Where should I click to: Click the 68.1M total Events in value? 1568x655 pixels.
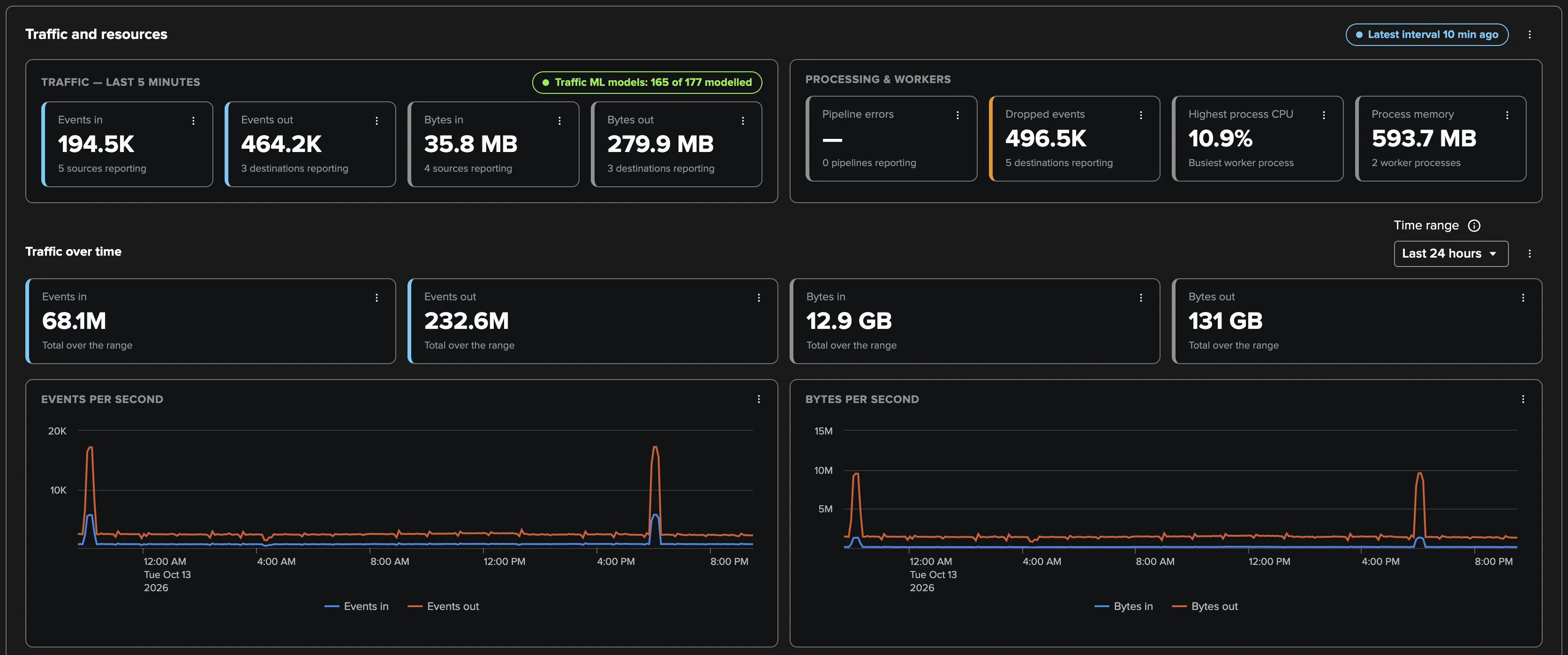[74, 321]
